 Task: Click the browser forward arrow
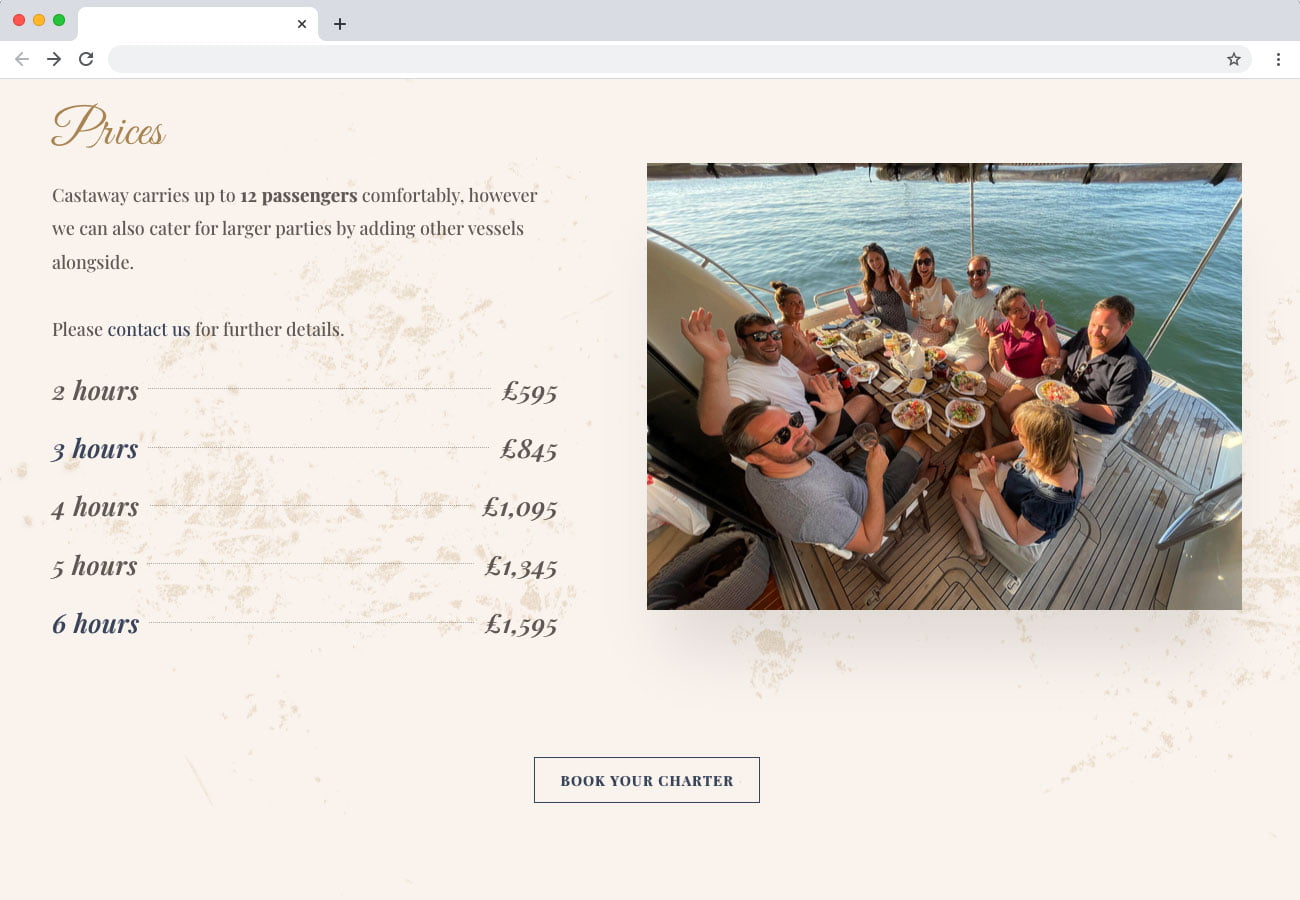click(54, 59)
